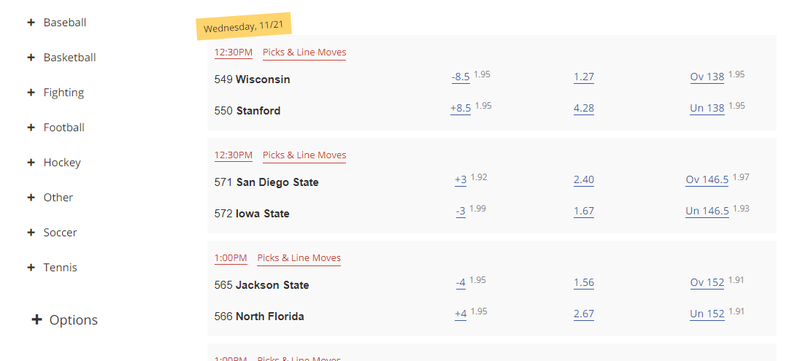800x361 pixels.
Task: Pick San Diego State +3 spread
Action: click(x=461, y=179)
